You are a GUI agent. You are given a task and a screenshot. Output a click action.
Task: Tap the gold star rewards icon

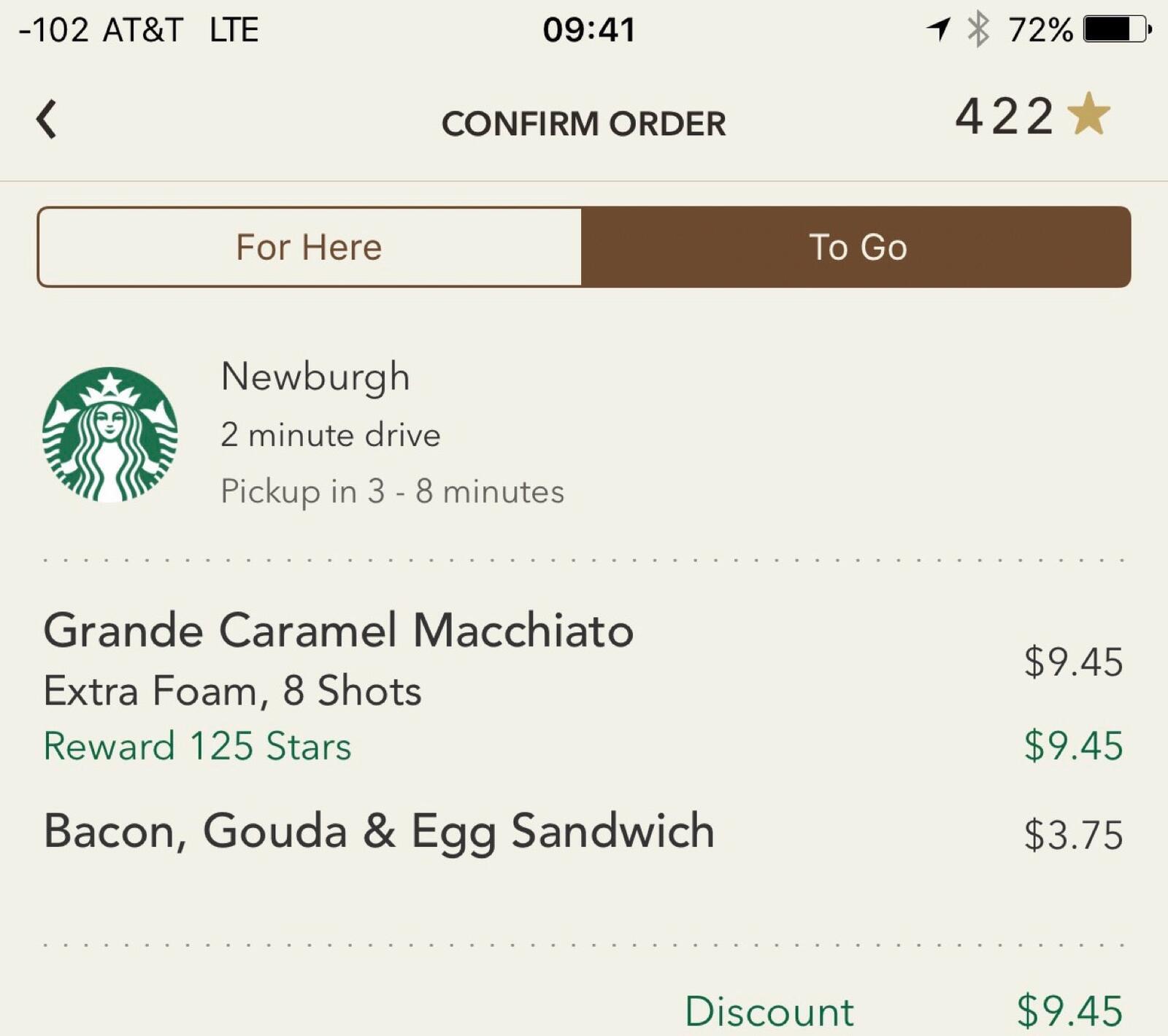coord(1088,115)
